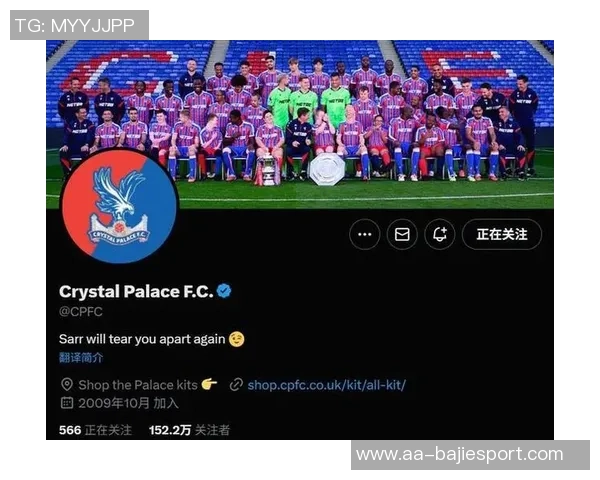Click the chain link icon
600x480 pixels.
point(236,384)
